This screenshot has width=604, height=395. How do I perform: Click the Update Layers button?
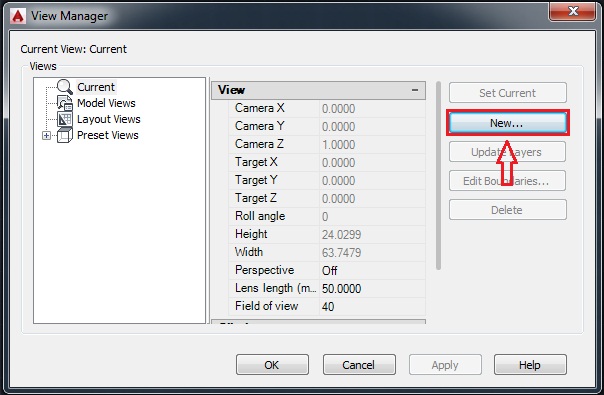tap(507, 152)
